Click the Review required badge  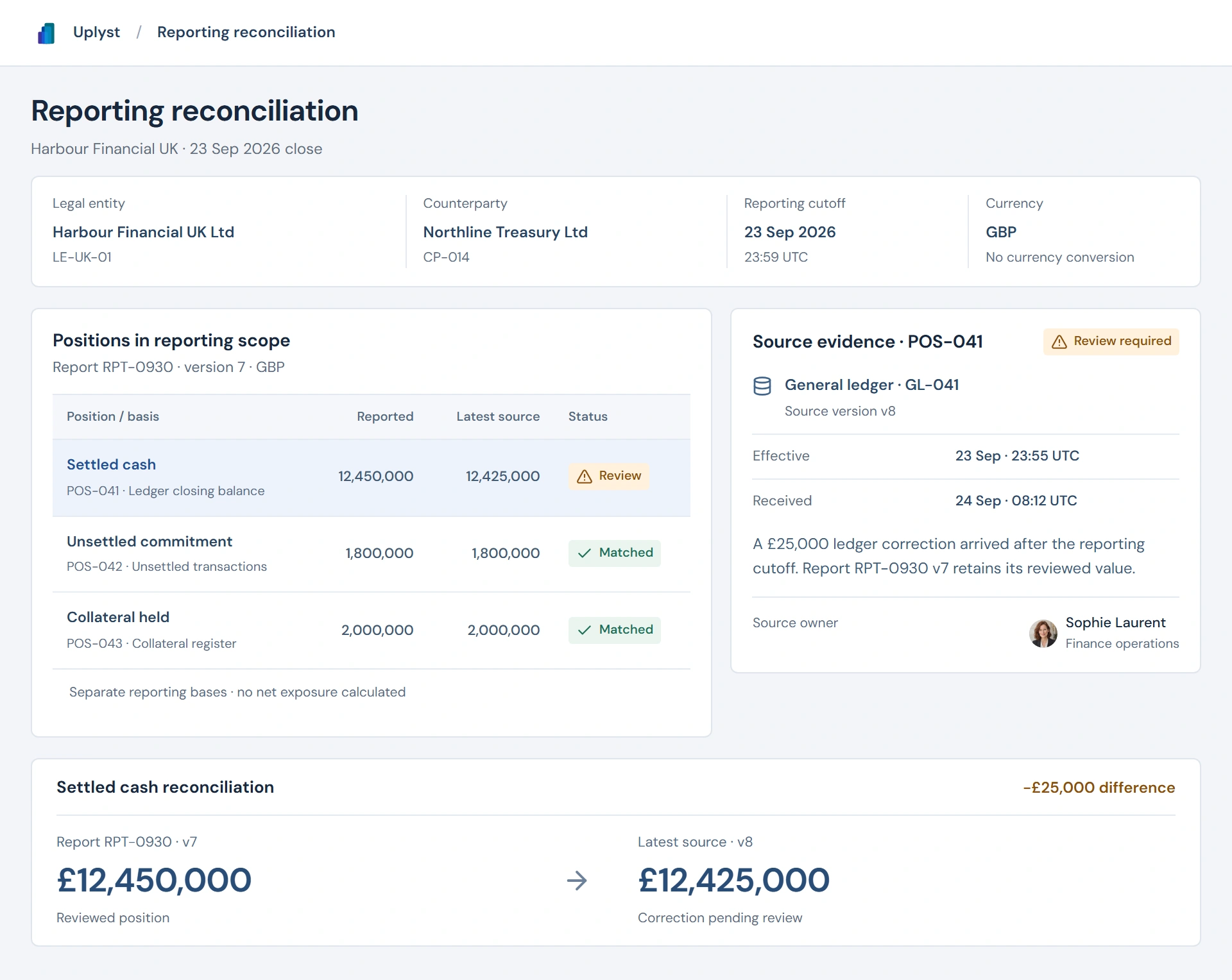click(1111, 341)
